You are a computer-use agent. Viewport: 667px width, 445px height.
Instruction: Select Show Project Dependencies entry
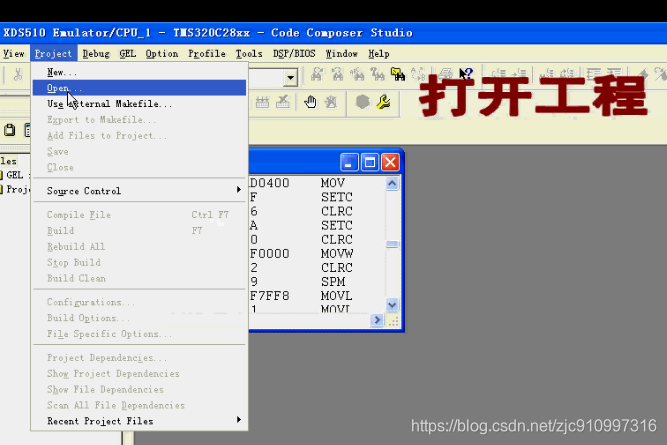click(x=140, y=374)
